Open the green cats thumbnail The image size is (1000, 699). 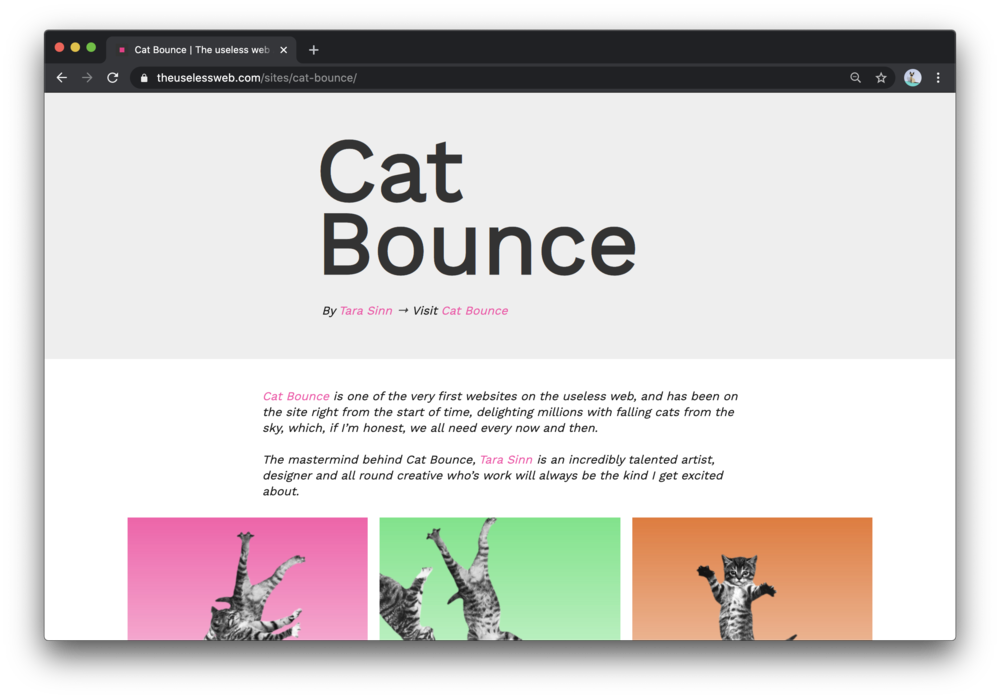500,578
